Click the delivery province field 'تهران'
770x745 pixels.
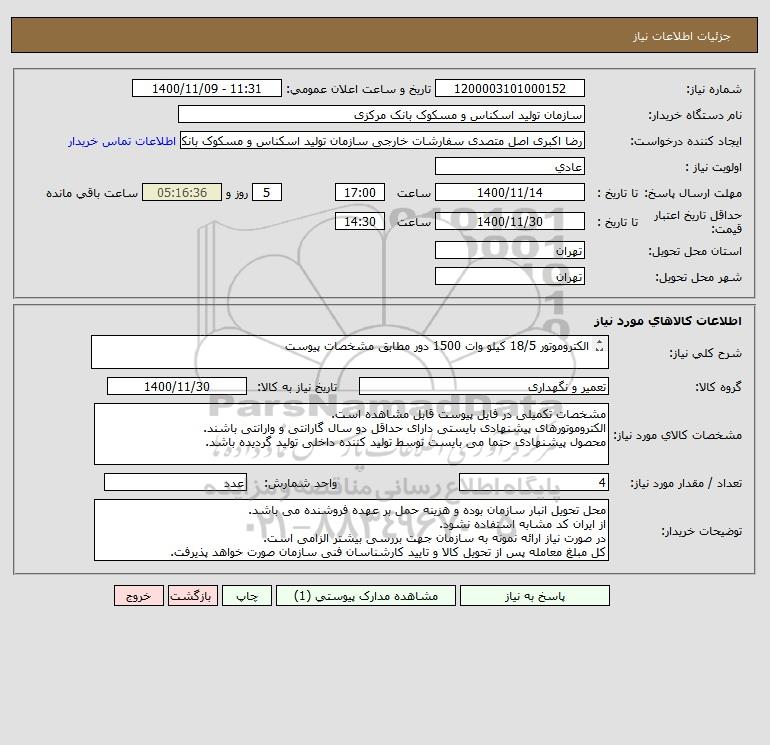510,250
